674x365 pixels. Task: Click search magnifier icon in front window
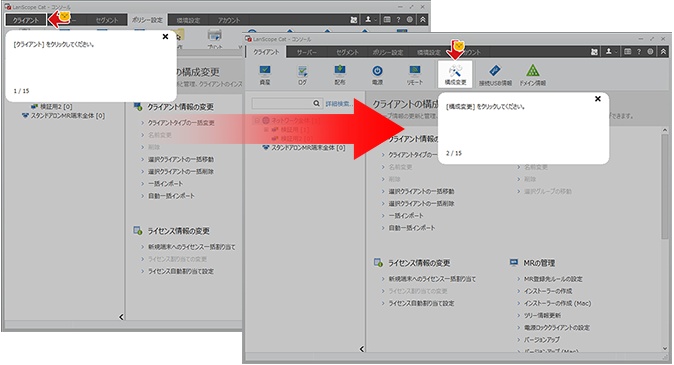[316, 103]
